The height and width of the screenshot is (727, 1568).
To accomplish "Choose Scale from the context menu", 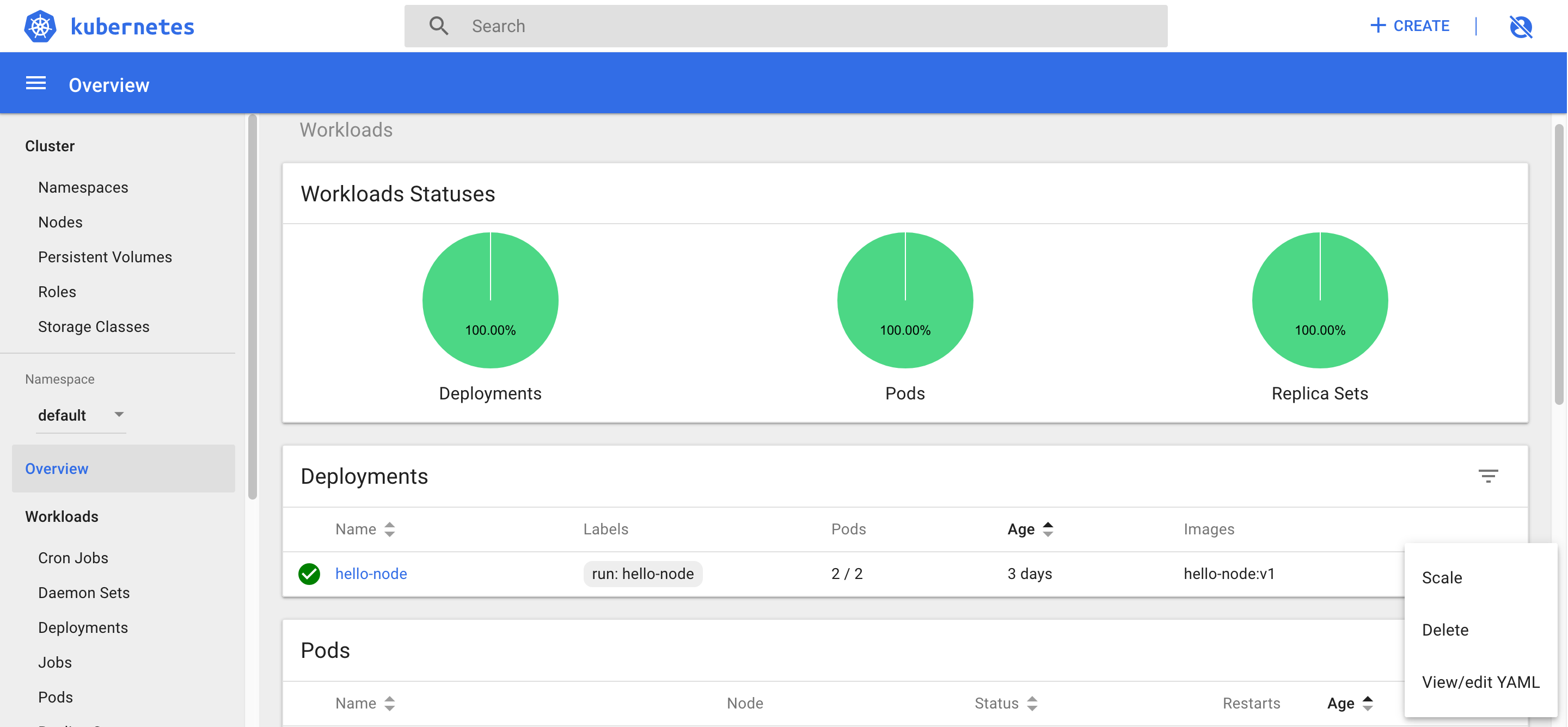I will point(1441,577).
